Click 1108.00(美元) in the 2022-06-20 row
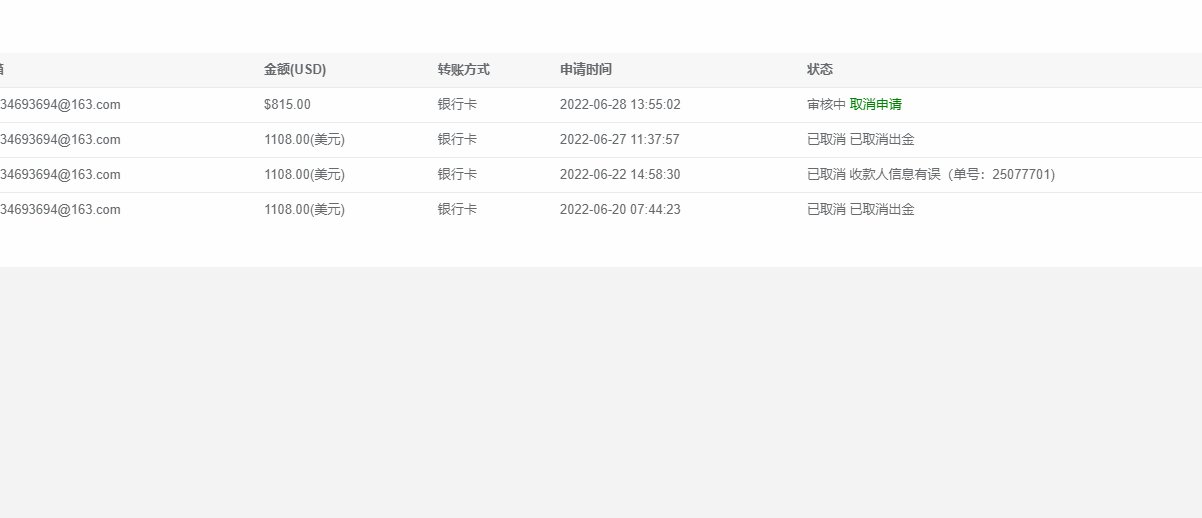 tap(304, 210)
